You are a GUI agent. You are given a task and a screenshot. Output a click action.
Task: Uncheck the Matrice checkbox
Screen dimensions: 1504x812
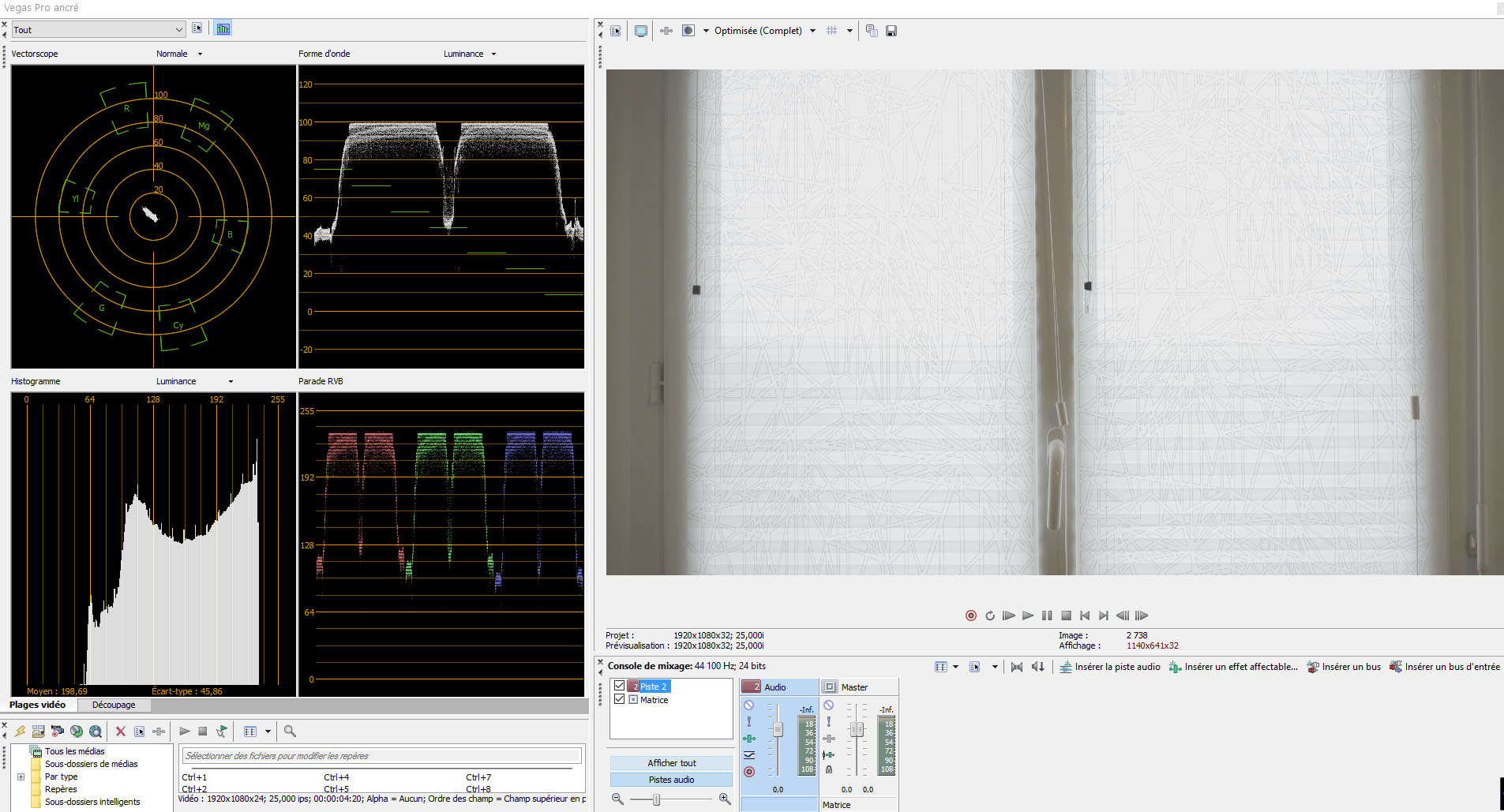click(x=620, y=699)
